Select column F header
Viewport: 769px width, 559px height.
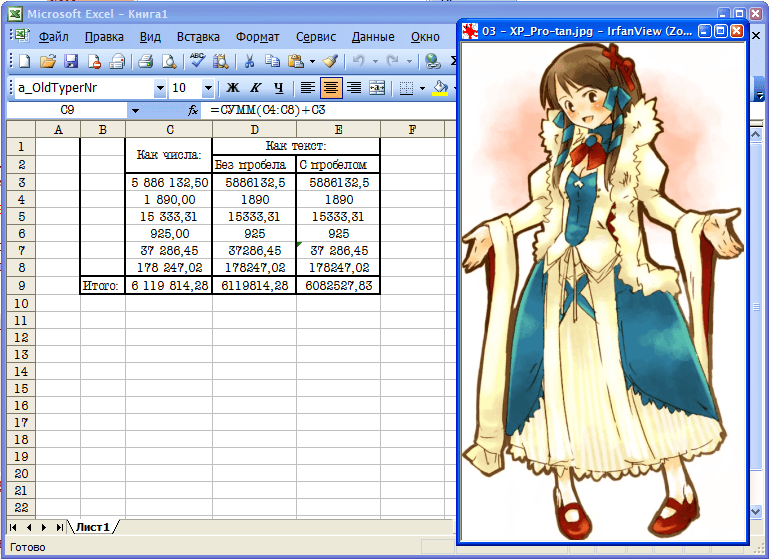point(412,129)
